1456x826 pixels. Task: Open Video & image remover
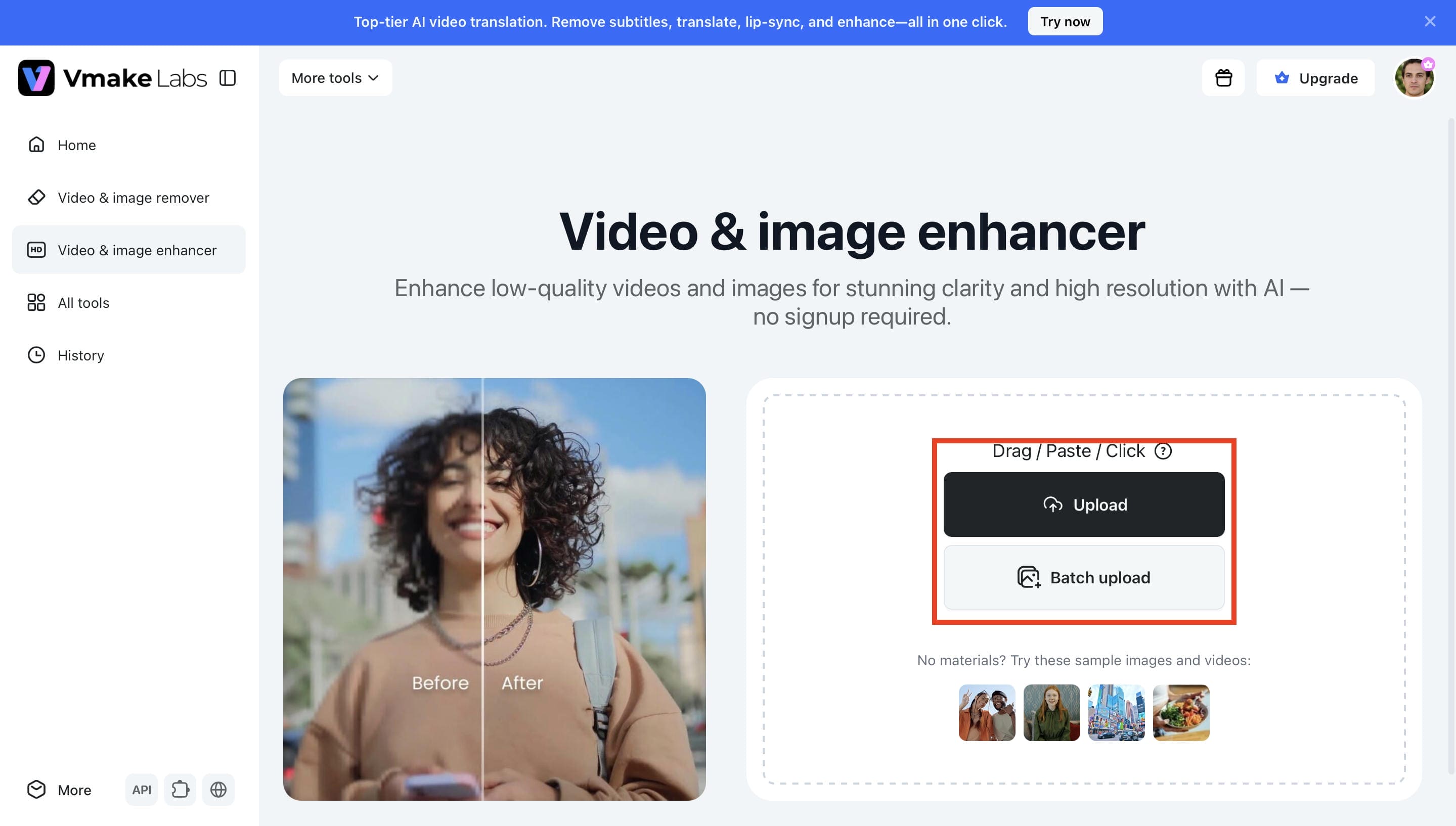point(129,198)
